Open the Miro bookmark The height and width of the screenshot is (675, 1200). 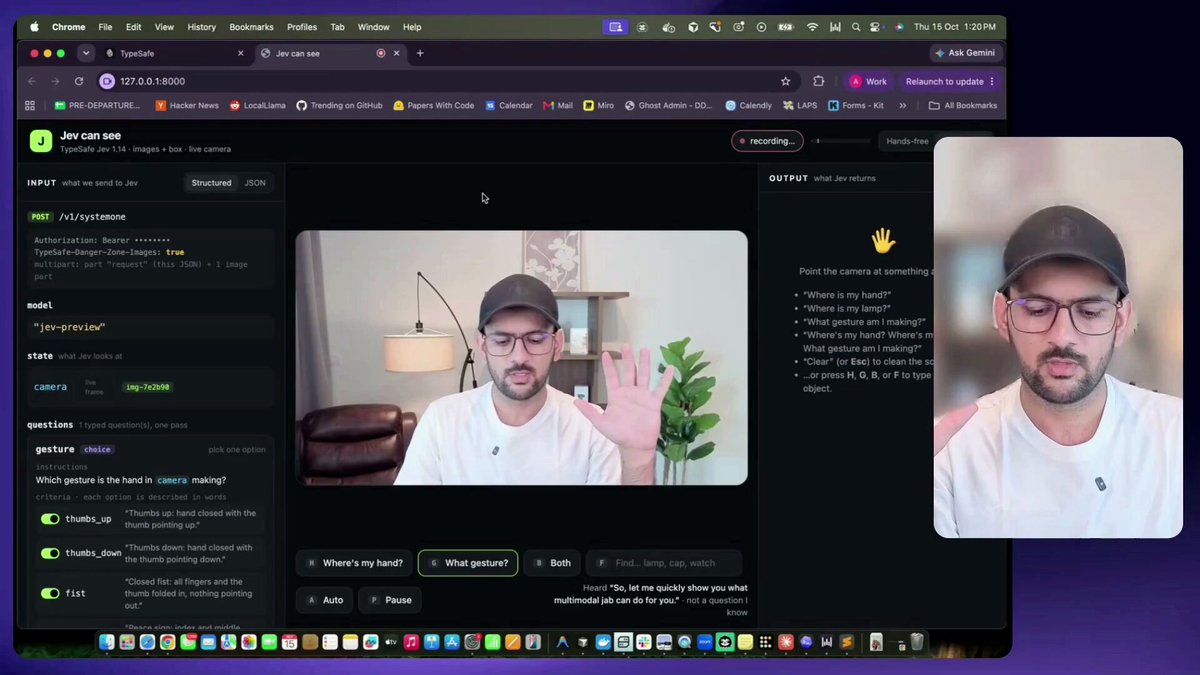point(598,105)
